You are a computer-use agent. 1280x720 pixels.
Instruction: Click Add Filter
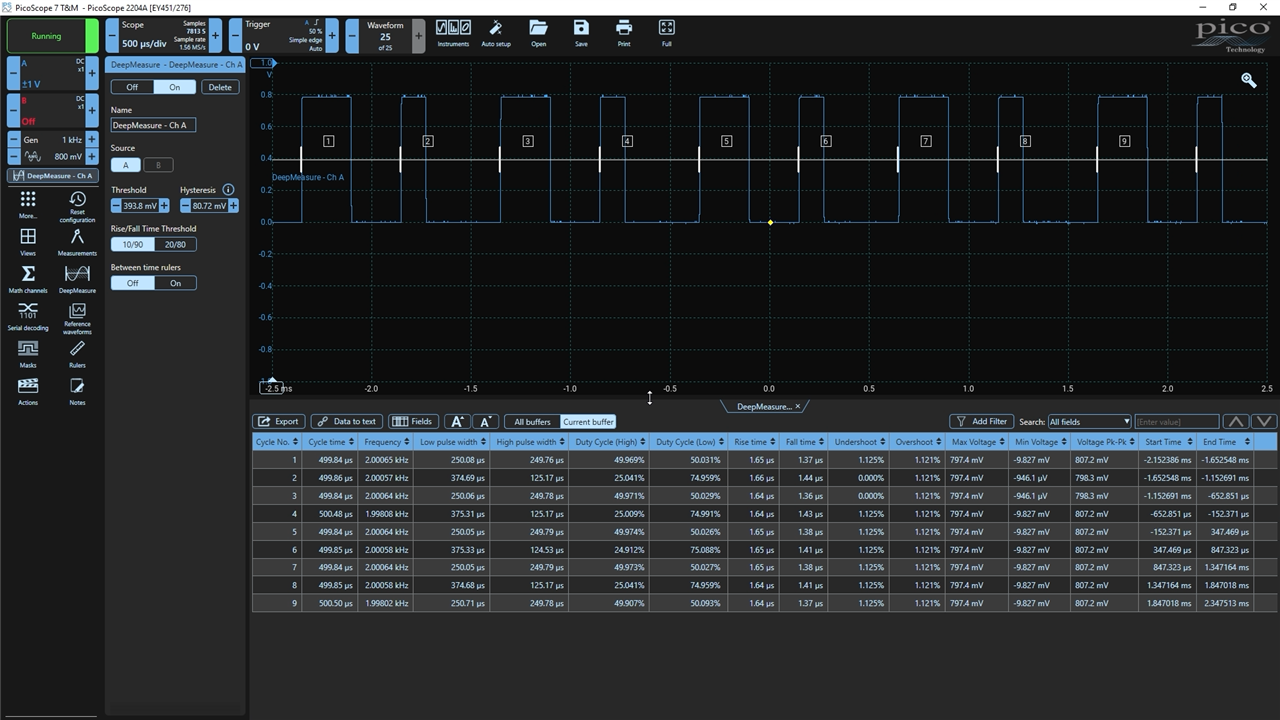(980, 421)
